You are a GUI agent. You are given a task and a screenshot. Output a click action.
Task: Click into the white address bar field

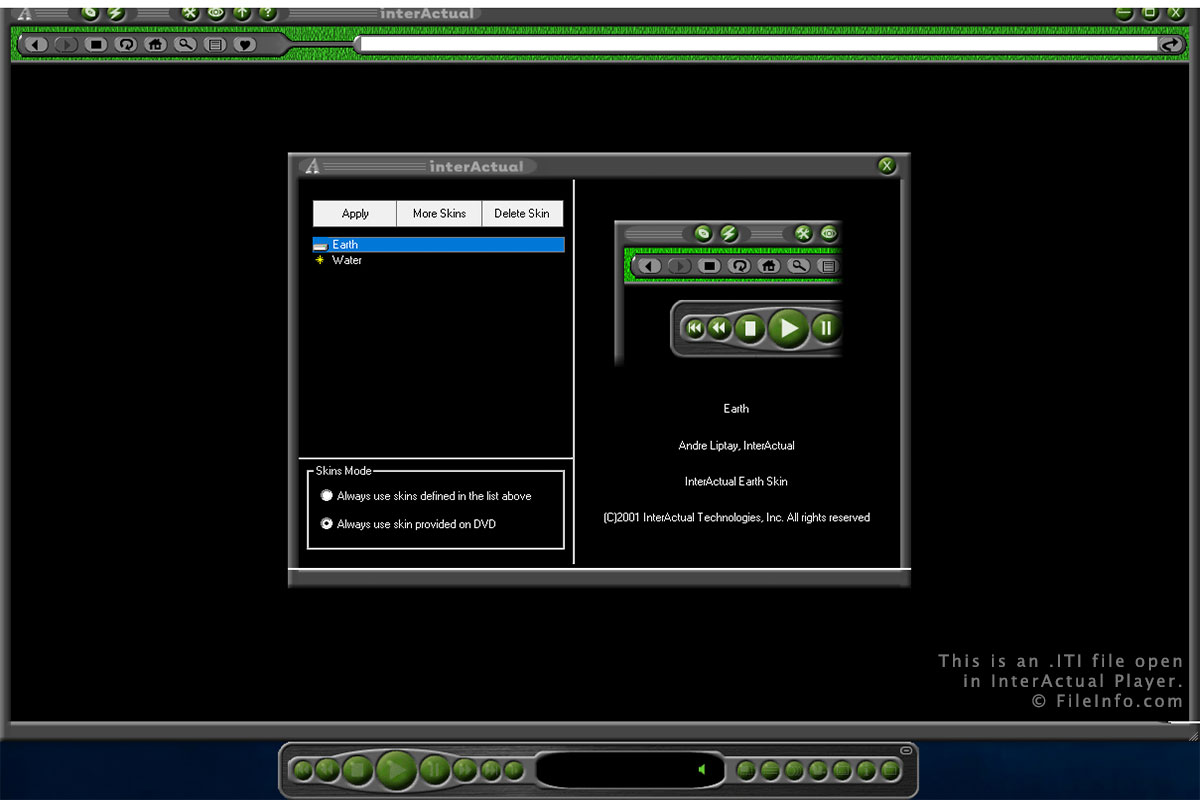point(758,44)
